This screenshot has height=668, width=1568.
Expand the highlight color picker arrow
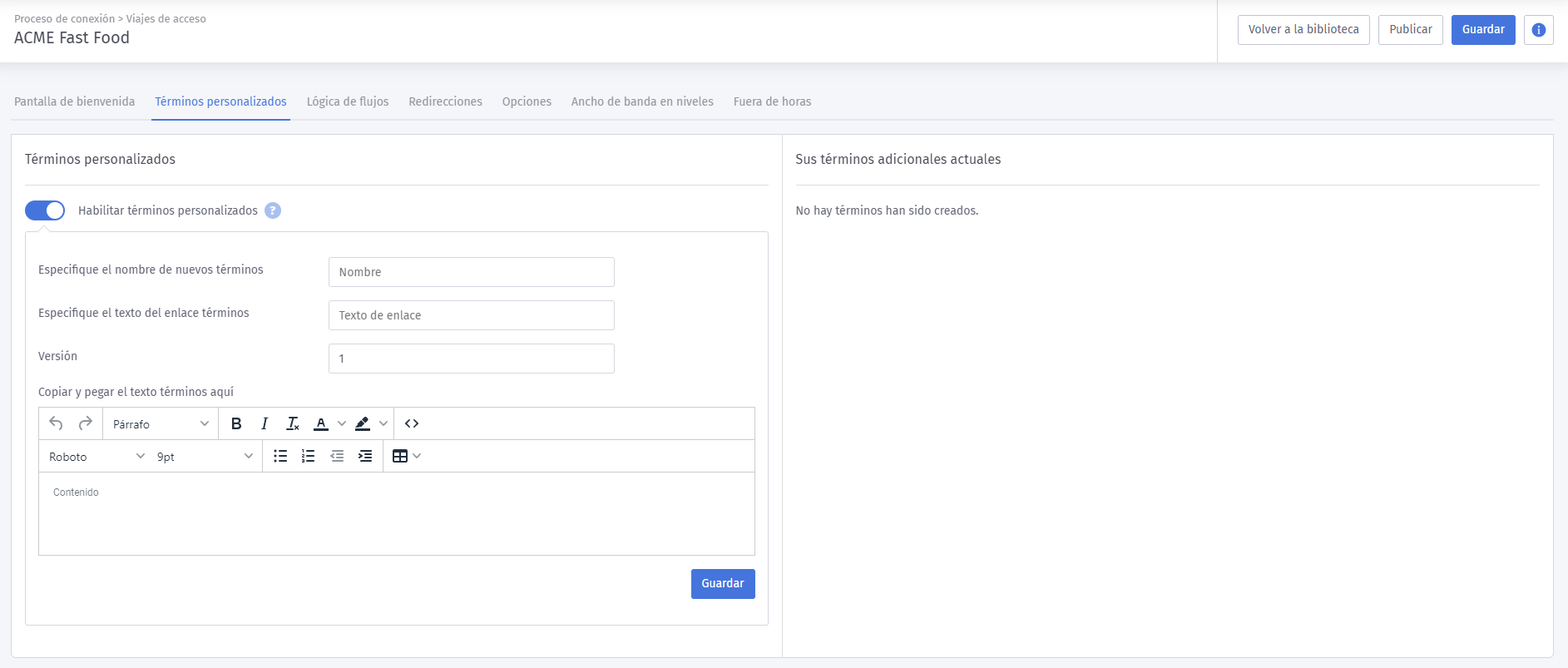[383, 423]
